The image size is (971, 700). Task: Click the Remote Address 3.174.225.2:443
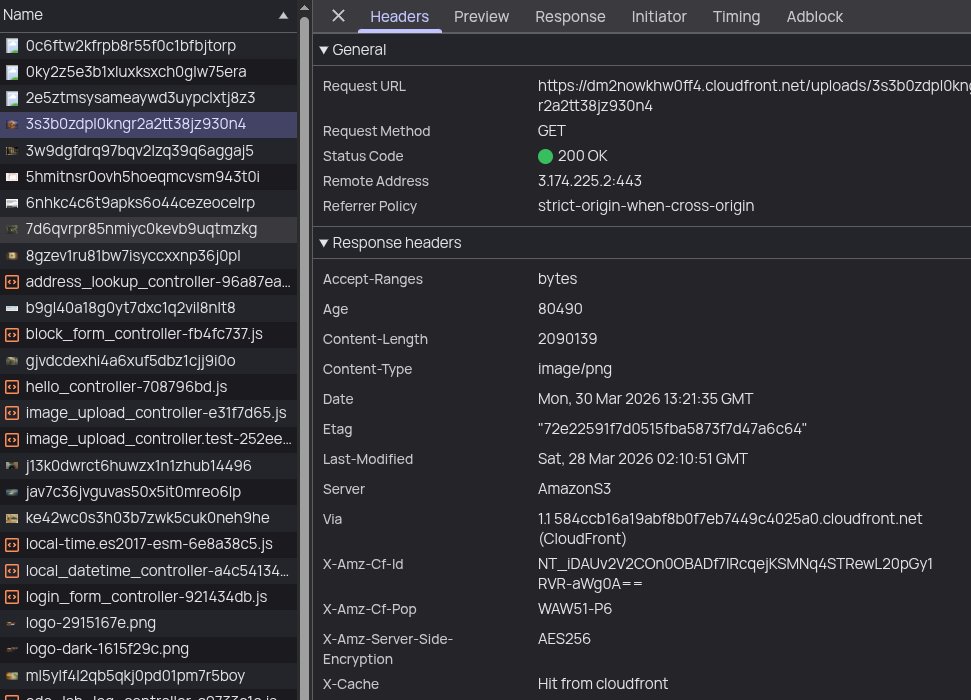coord(589,181)
